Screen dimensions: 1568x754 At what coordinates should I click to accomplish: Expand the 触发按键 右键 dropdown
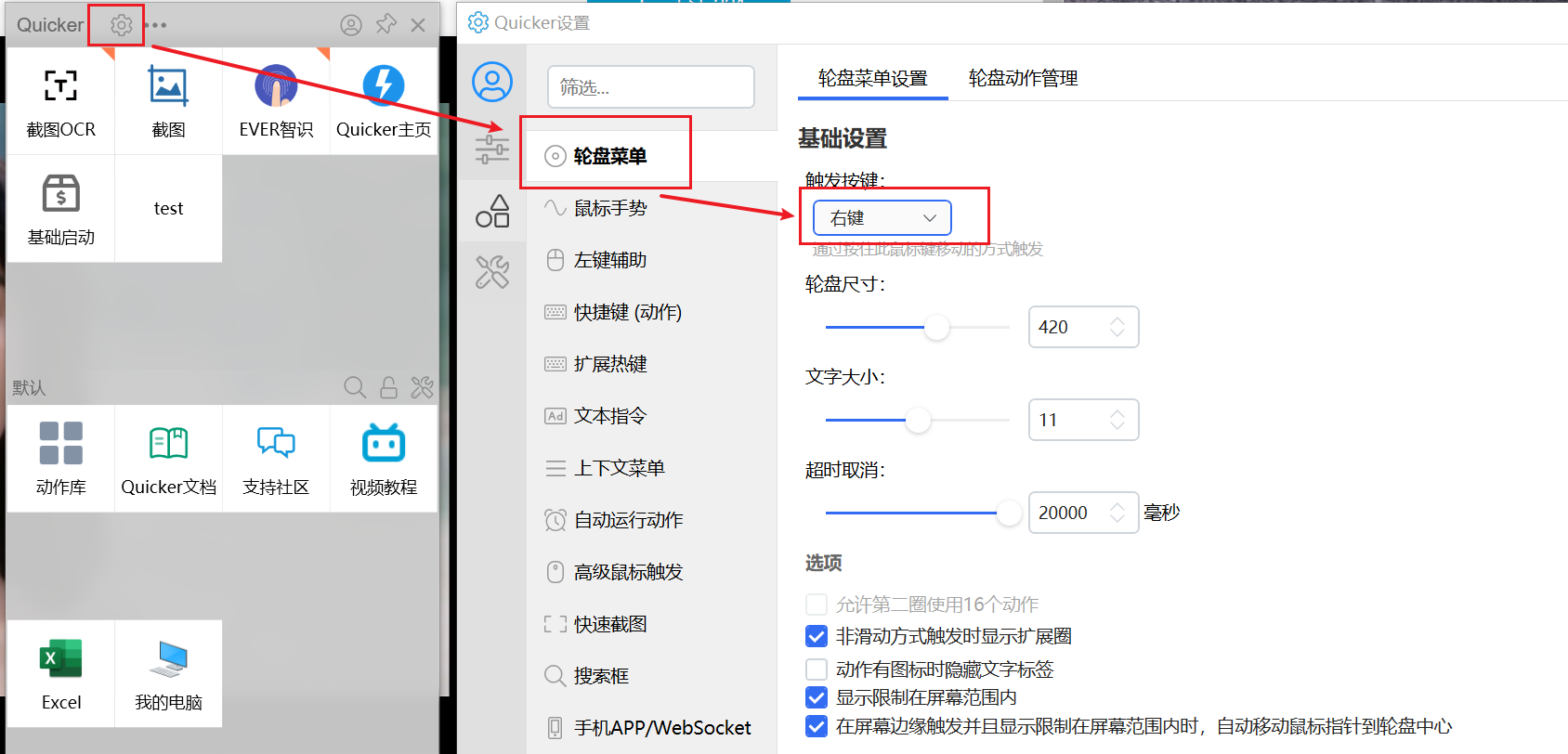(882, 218)
